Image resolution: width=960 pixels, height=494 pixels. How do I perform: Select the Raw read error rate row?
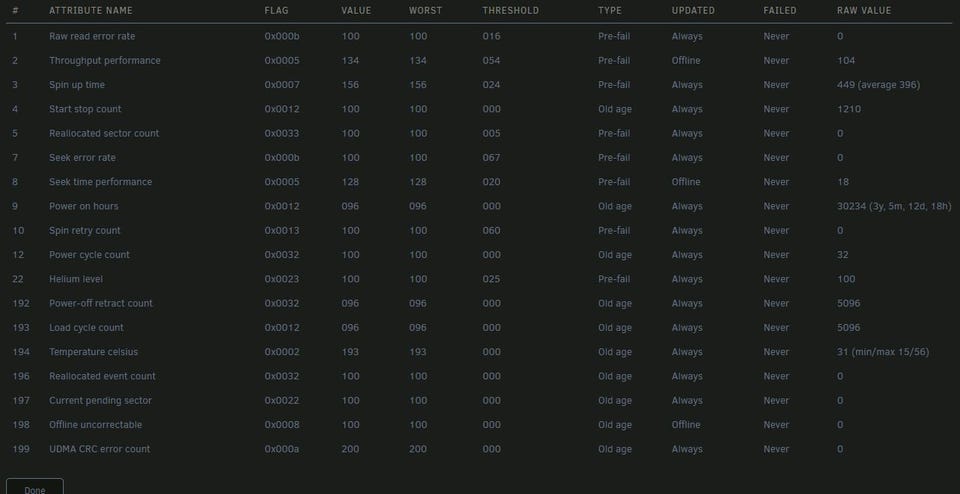(x=479, y=36)
